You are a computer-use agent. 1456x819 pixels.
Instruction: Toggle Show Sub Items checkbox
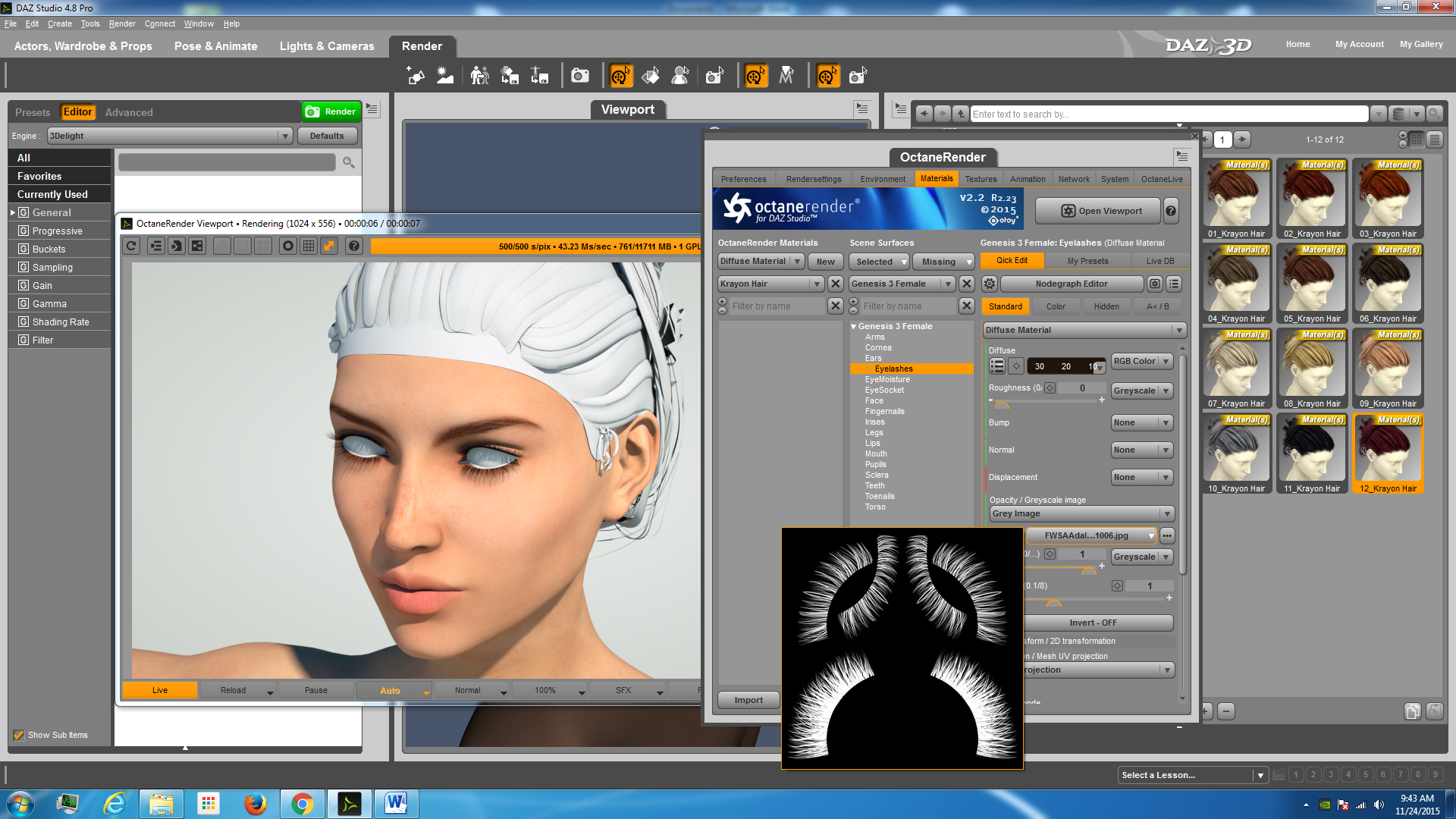[x=19, y=735]
